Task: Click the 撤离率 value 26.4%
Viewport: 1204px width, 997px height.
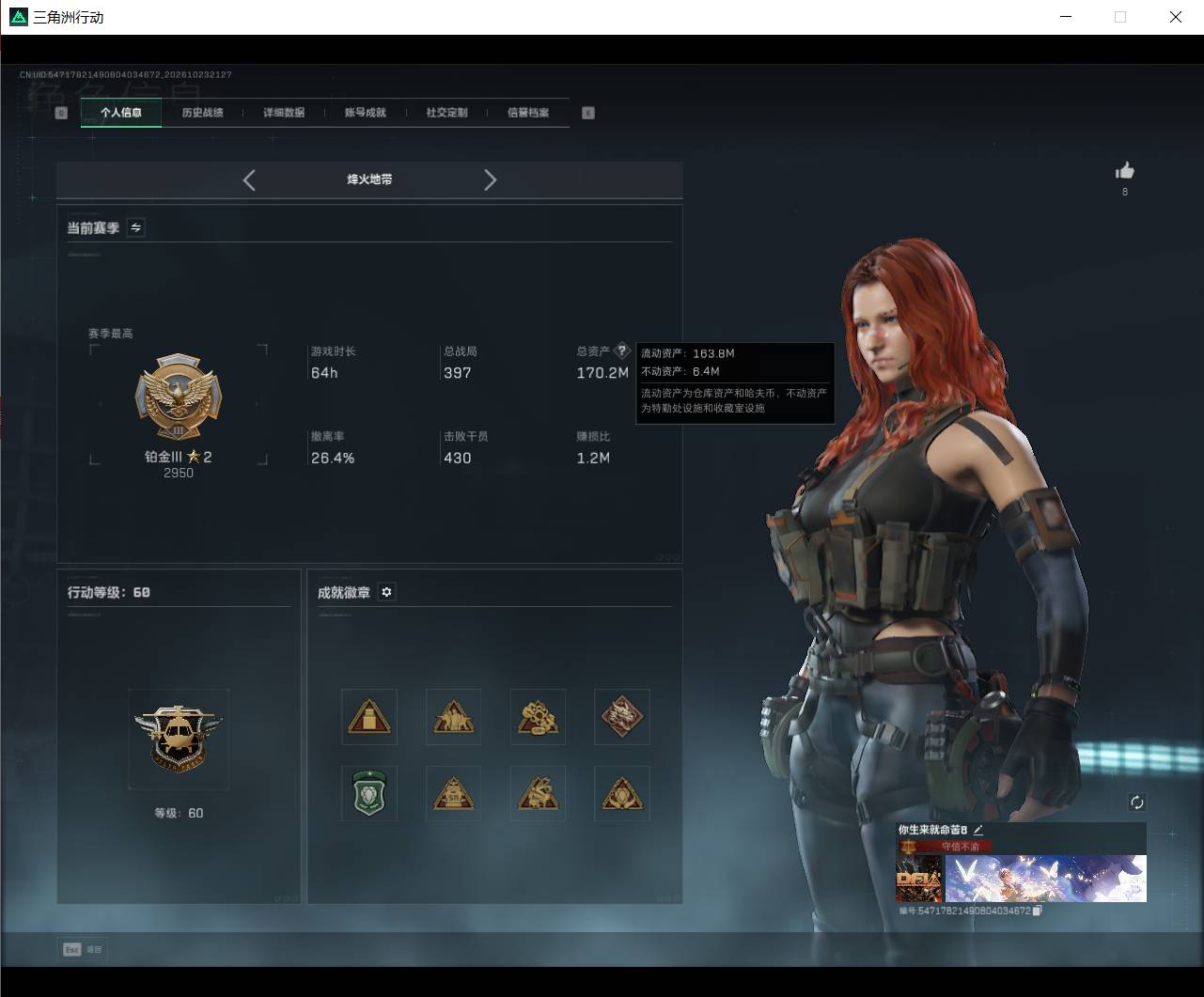Action: point(333,459)
